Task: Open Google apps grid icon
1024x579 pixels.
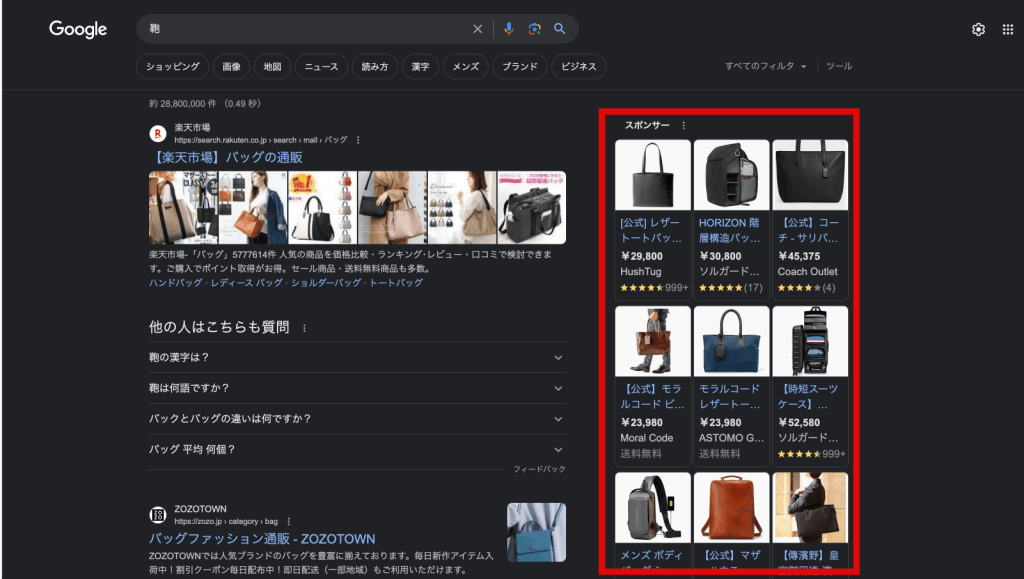Action: click(1008, 29)
